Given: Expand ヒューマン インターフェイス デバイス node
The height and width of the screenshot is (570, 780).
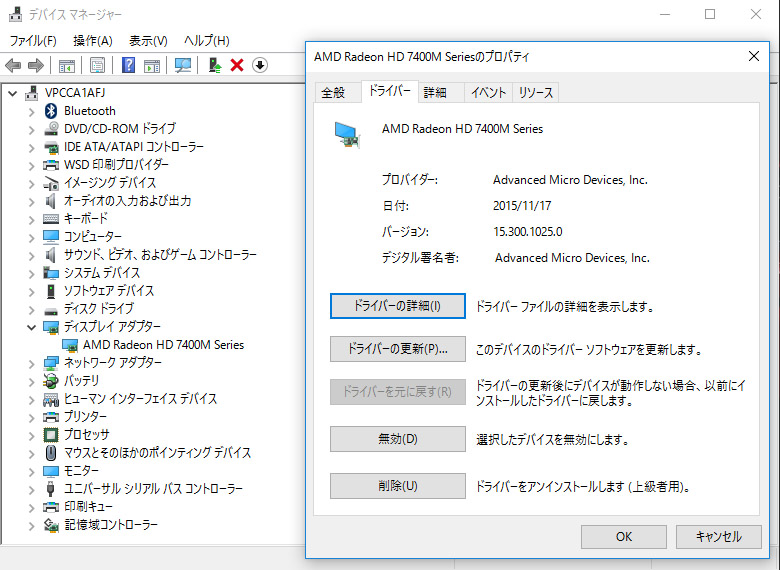Looking at the screenshot, I should tap(31, 399).
